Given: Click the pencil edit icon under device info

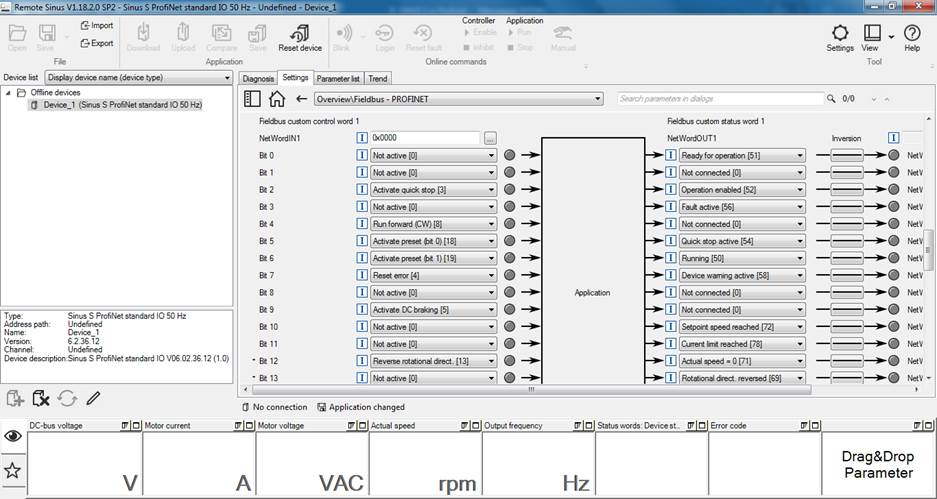Looking at the screenshot, I should (93, 398).
